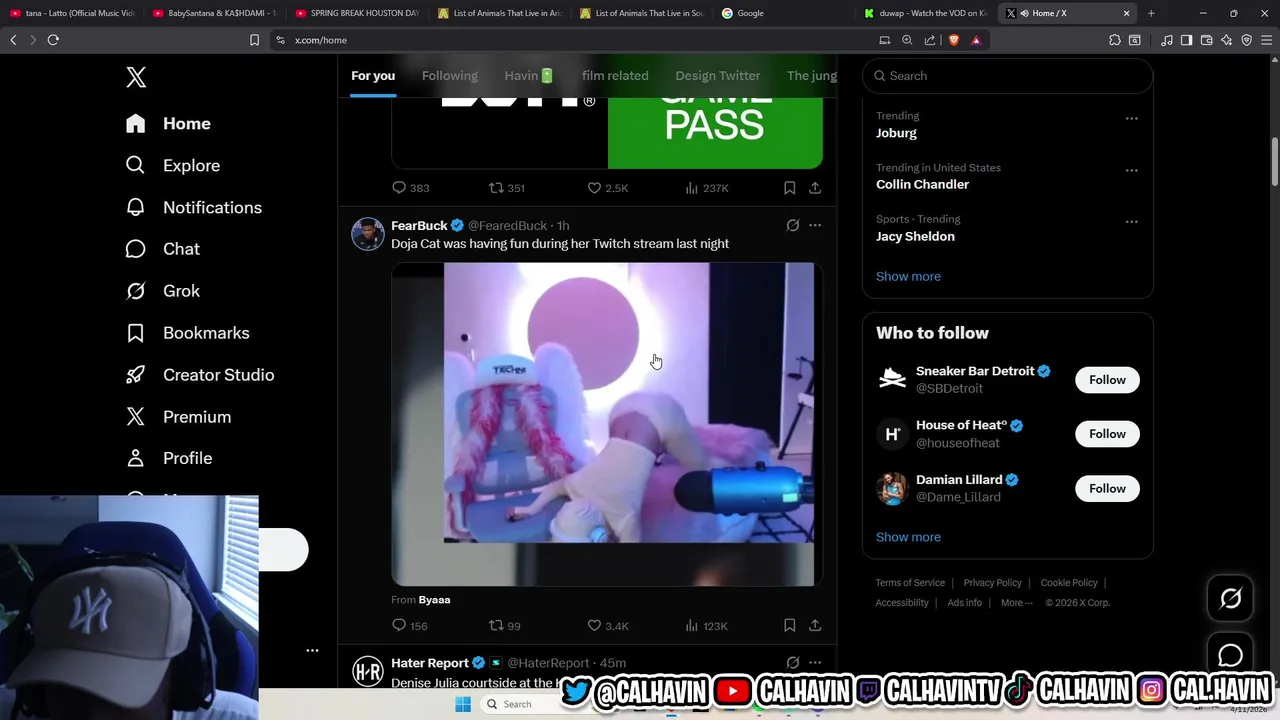This screenshot has height=720, width=1280.
Task: Like the post with 2.5K likes
Action: pyautogui.click(x=607, y=188)
